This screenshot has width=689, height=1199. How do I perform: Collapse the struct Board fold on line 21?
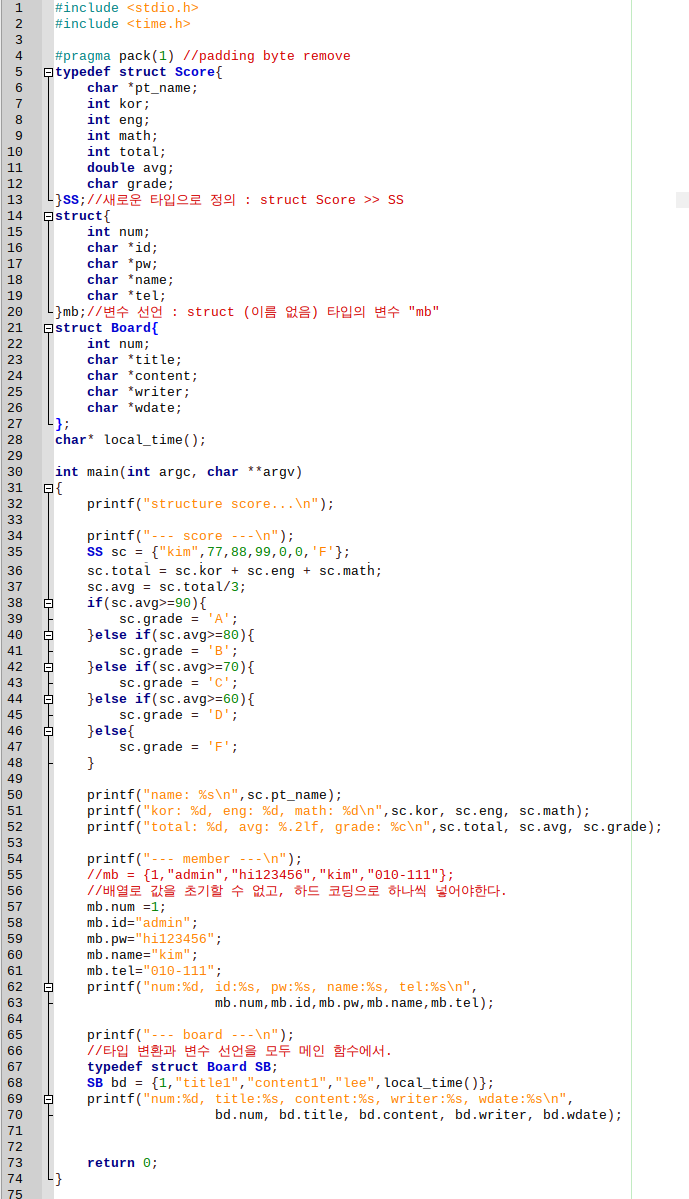[x=48, y=329]
